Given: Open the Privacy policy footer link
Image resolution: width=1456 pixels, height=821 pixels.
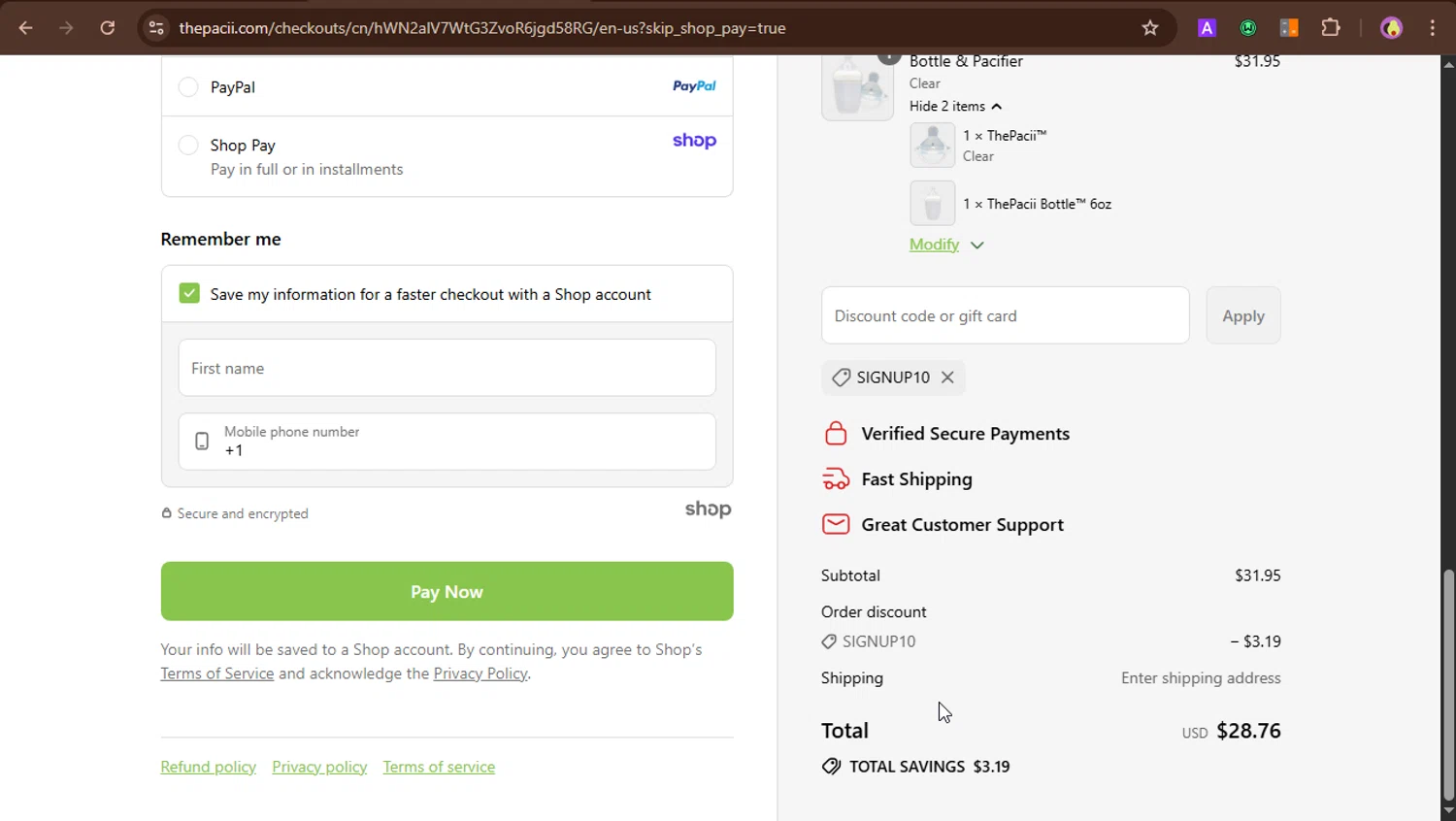Looking at the screenshot, I should 319,767.
